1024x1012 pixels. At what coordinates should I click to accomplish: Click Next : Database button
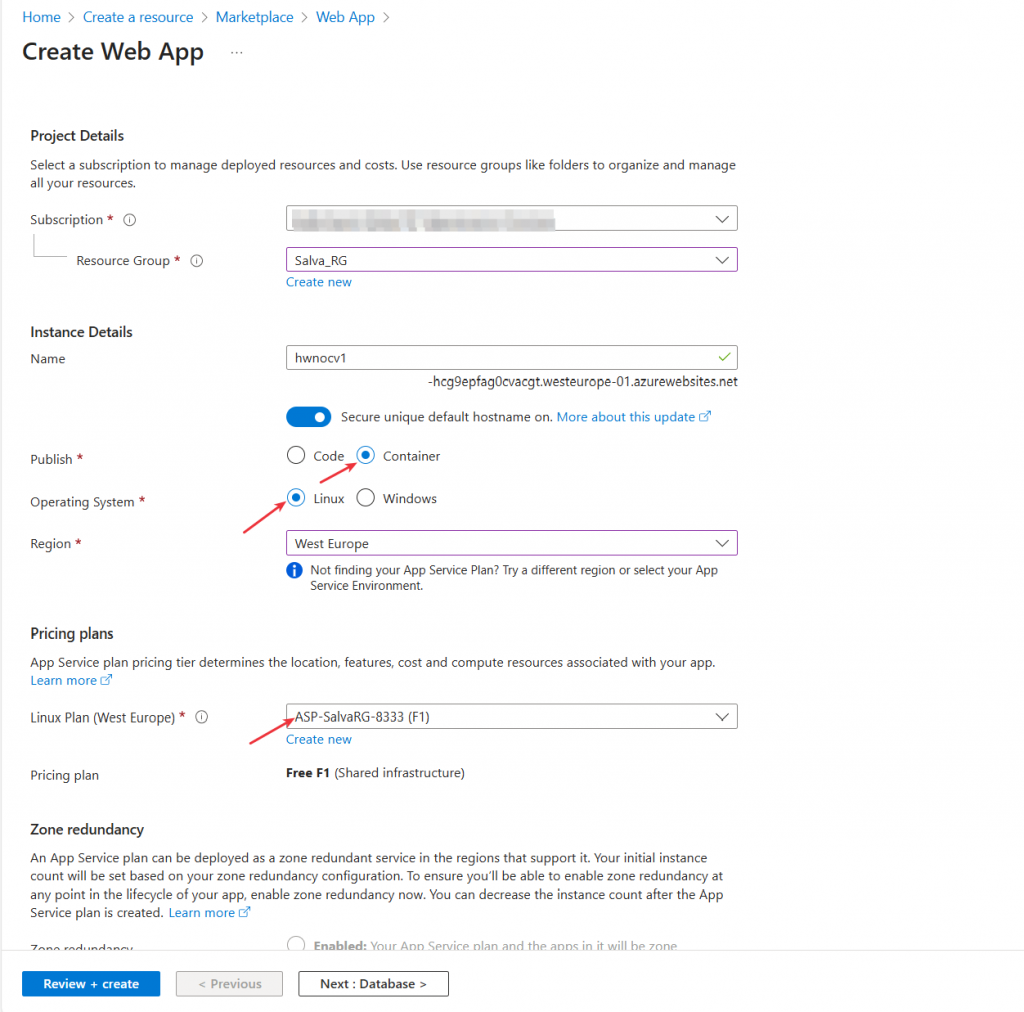coord(373,984)
